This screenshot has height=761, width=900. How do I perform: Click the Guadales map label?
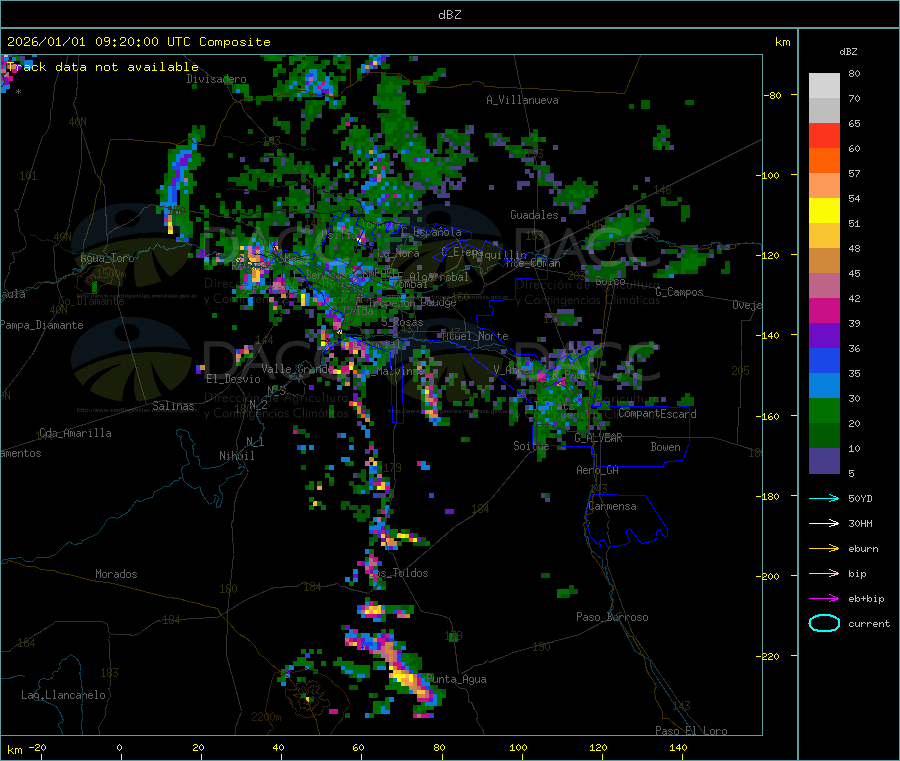534,215
